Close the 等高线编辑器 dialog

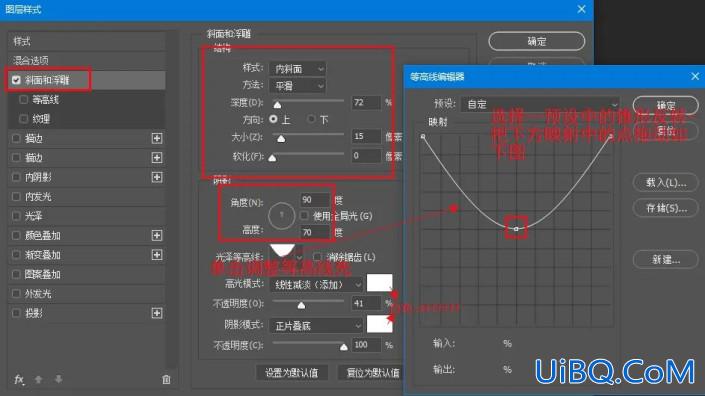(x=695, y=76)
